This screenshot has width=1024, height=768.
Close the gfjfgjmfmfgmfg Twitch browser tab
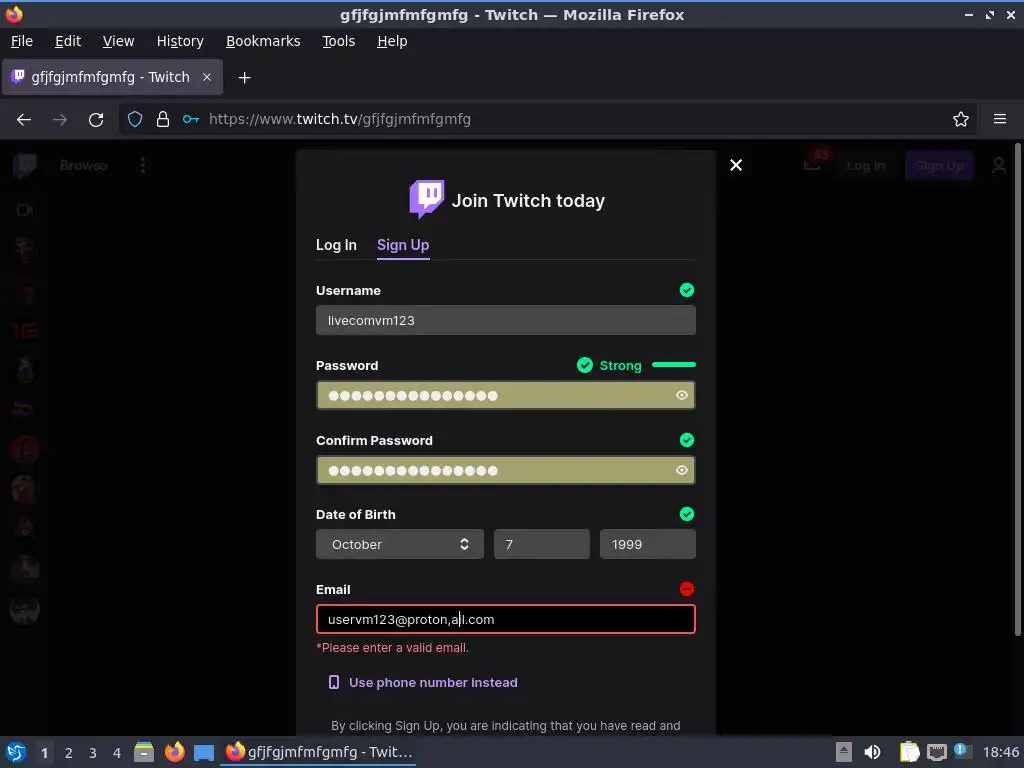(x=206, y=77)
